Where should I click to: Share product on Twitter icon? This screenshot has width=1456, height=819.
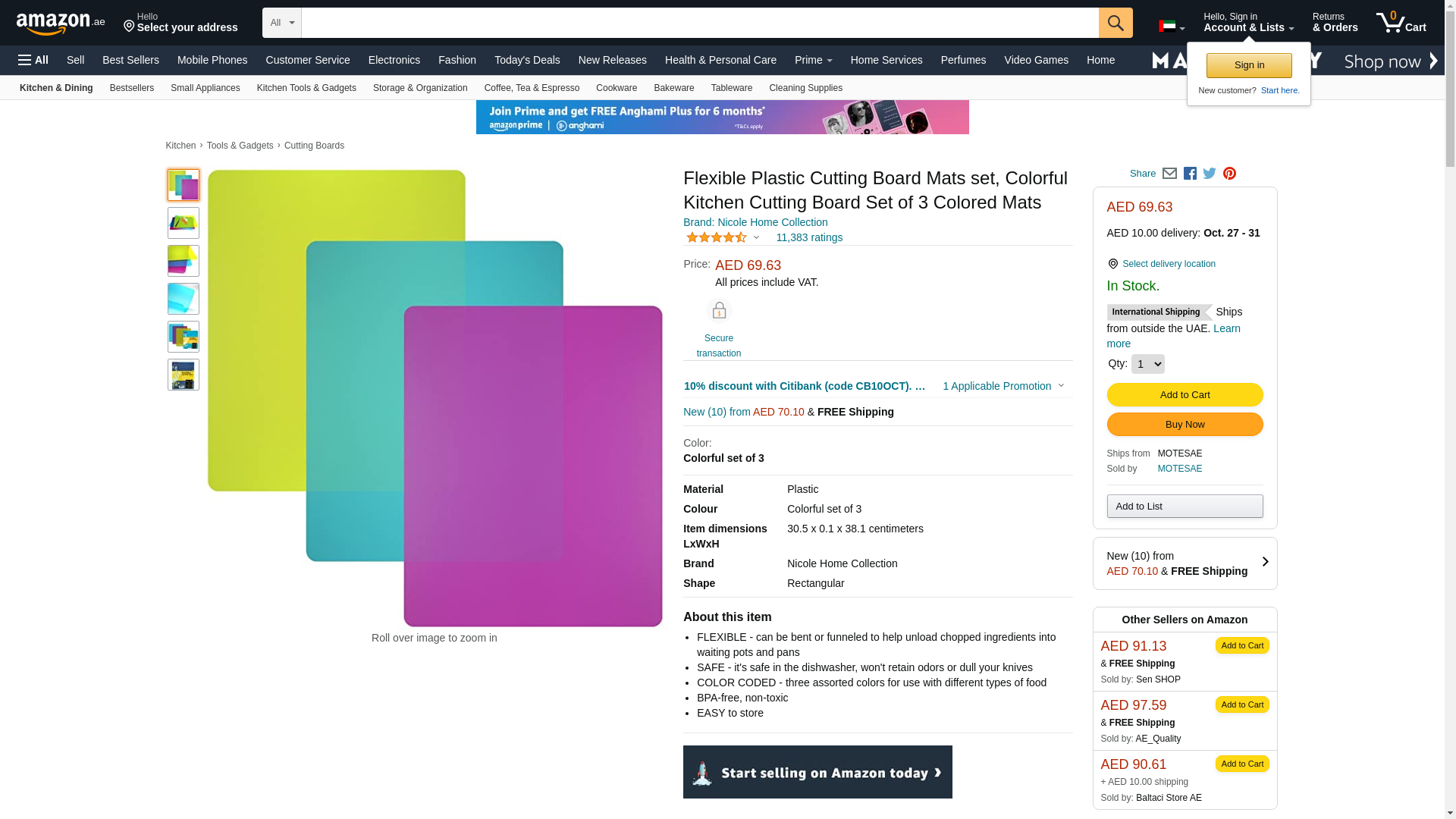(x=1210, y=174)
